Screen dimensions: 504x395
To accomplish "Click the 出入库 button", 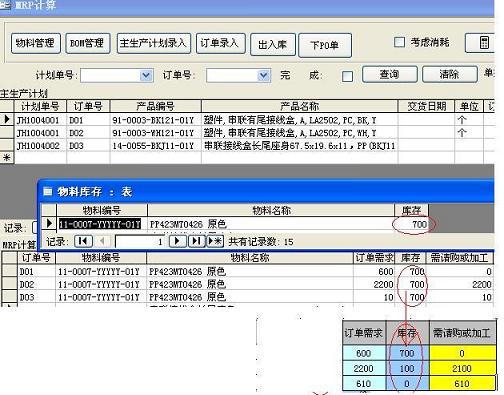I will click(273, 44).
